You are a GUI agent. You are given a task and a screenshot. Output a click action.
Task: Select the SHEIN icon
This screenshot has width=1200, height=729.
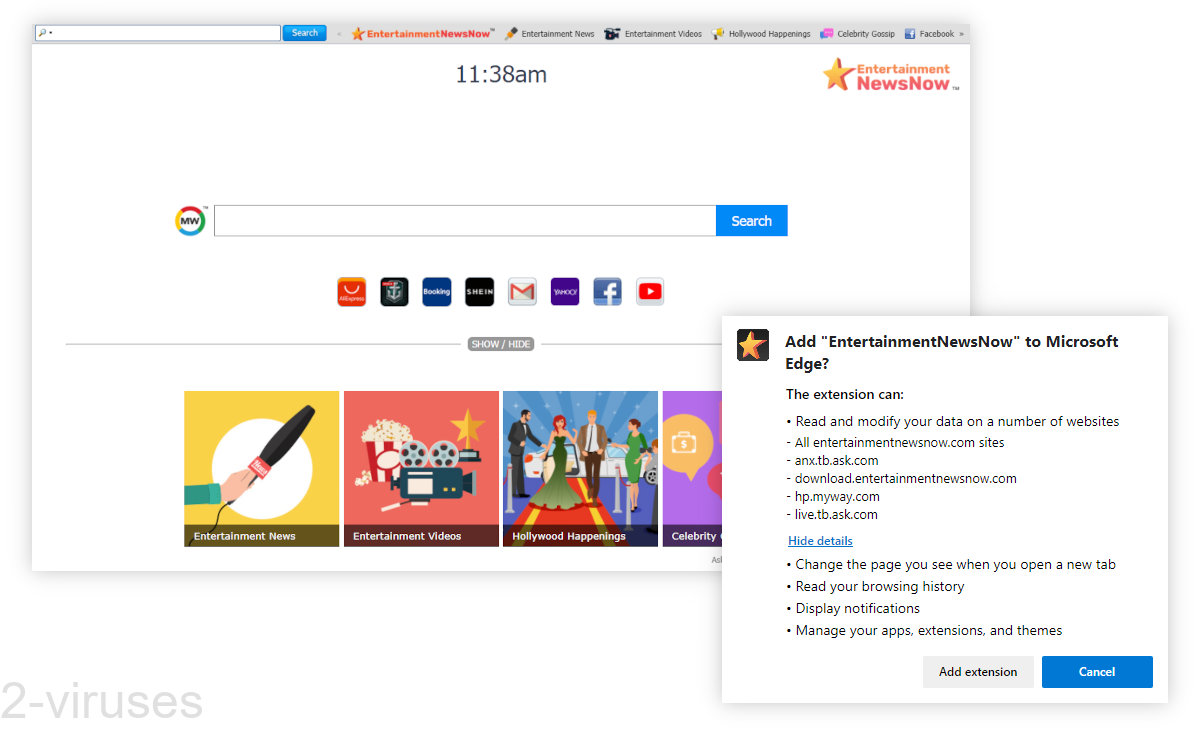pyautogui.click(x=479, y=291)
